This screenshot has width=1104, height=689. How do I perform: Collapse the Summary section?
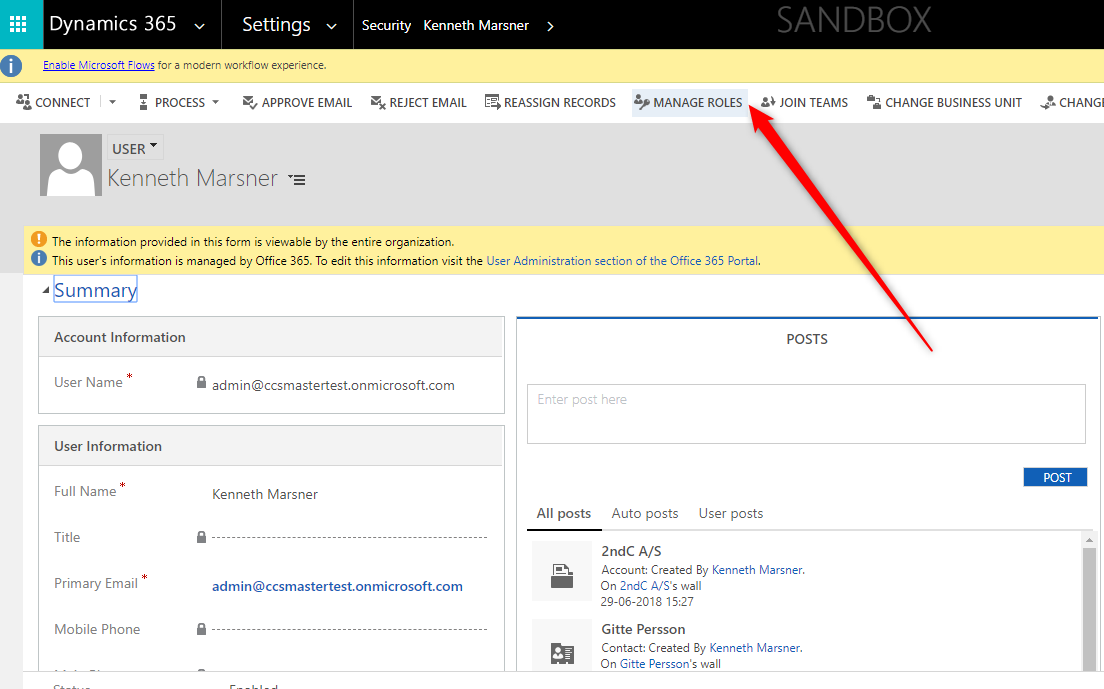45,291
